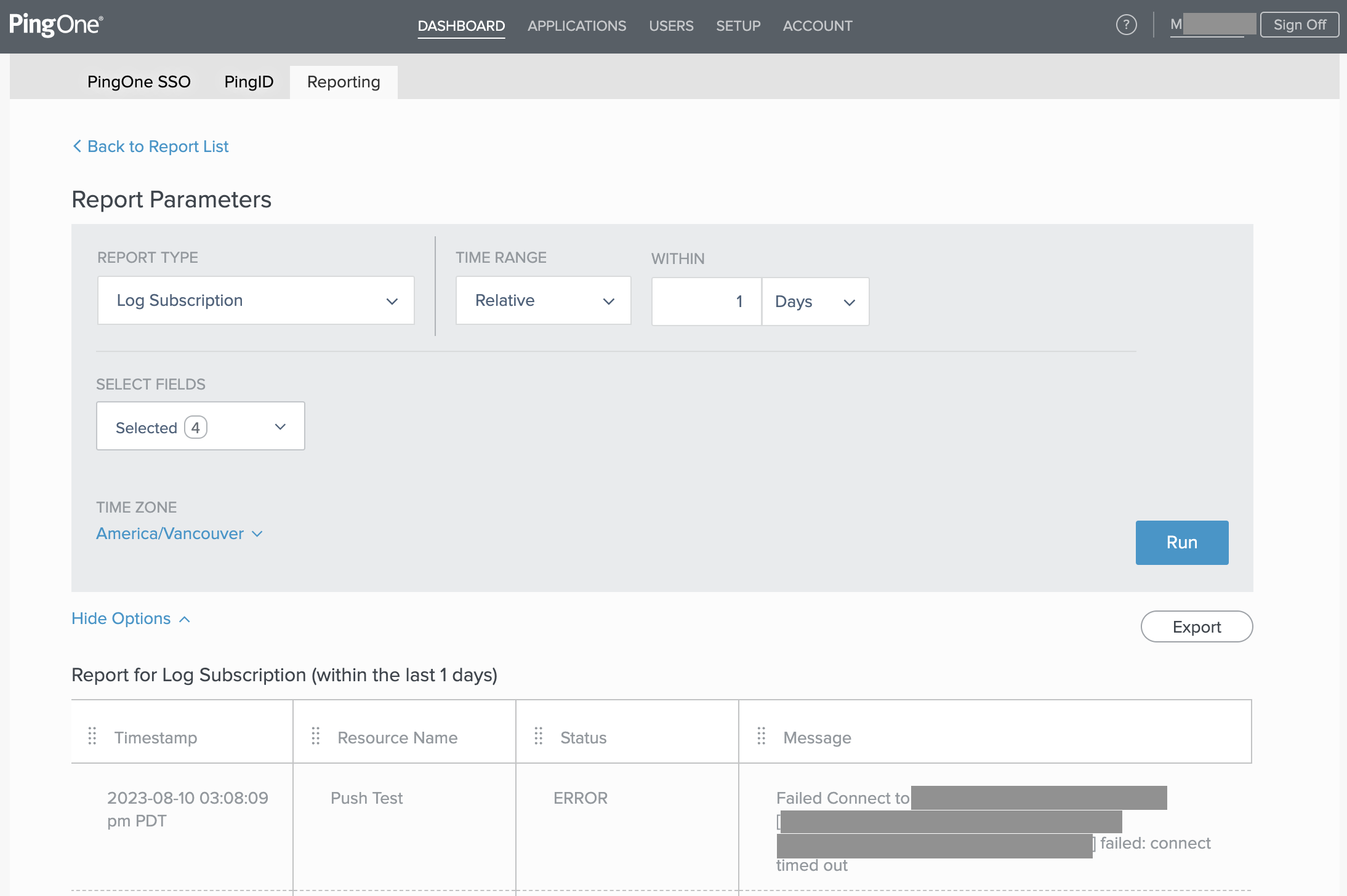Click the back chevron beside Report List
Image resolution: width=1347 pixels, height=896 pixels.
point(77,146)
